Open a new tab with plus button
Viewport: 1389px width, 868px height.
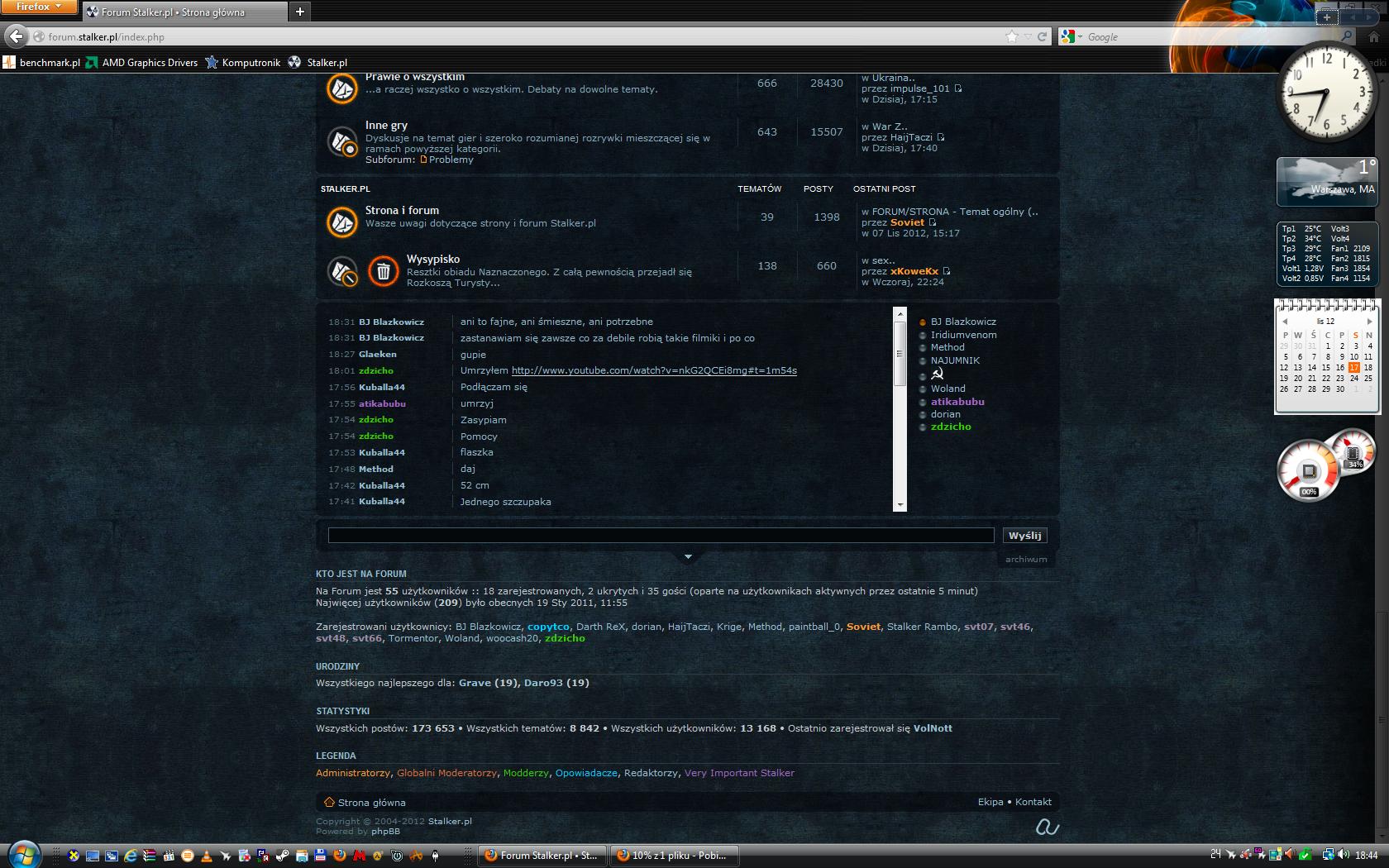pos(300,12)
